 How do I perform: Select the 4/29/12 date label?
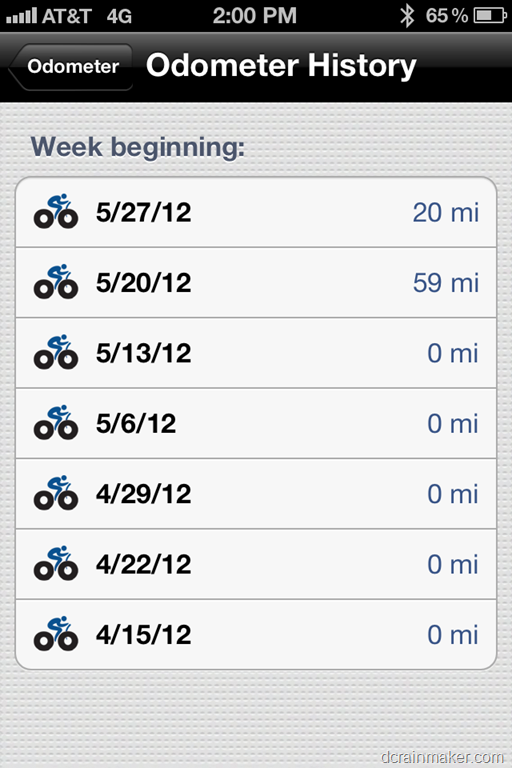click(x=144, y=494)
